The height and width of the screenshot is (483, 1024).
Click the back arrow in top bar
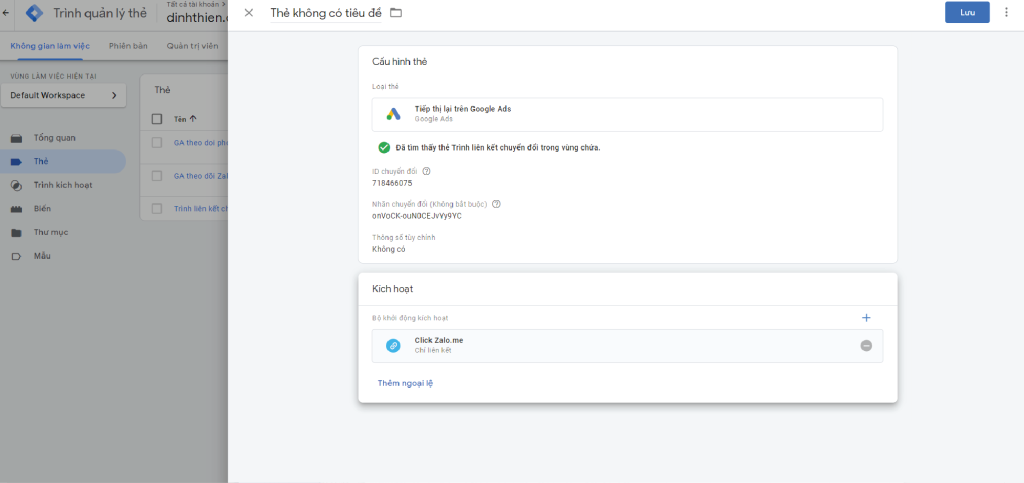(x=7, y=13)
